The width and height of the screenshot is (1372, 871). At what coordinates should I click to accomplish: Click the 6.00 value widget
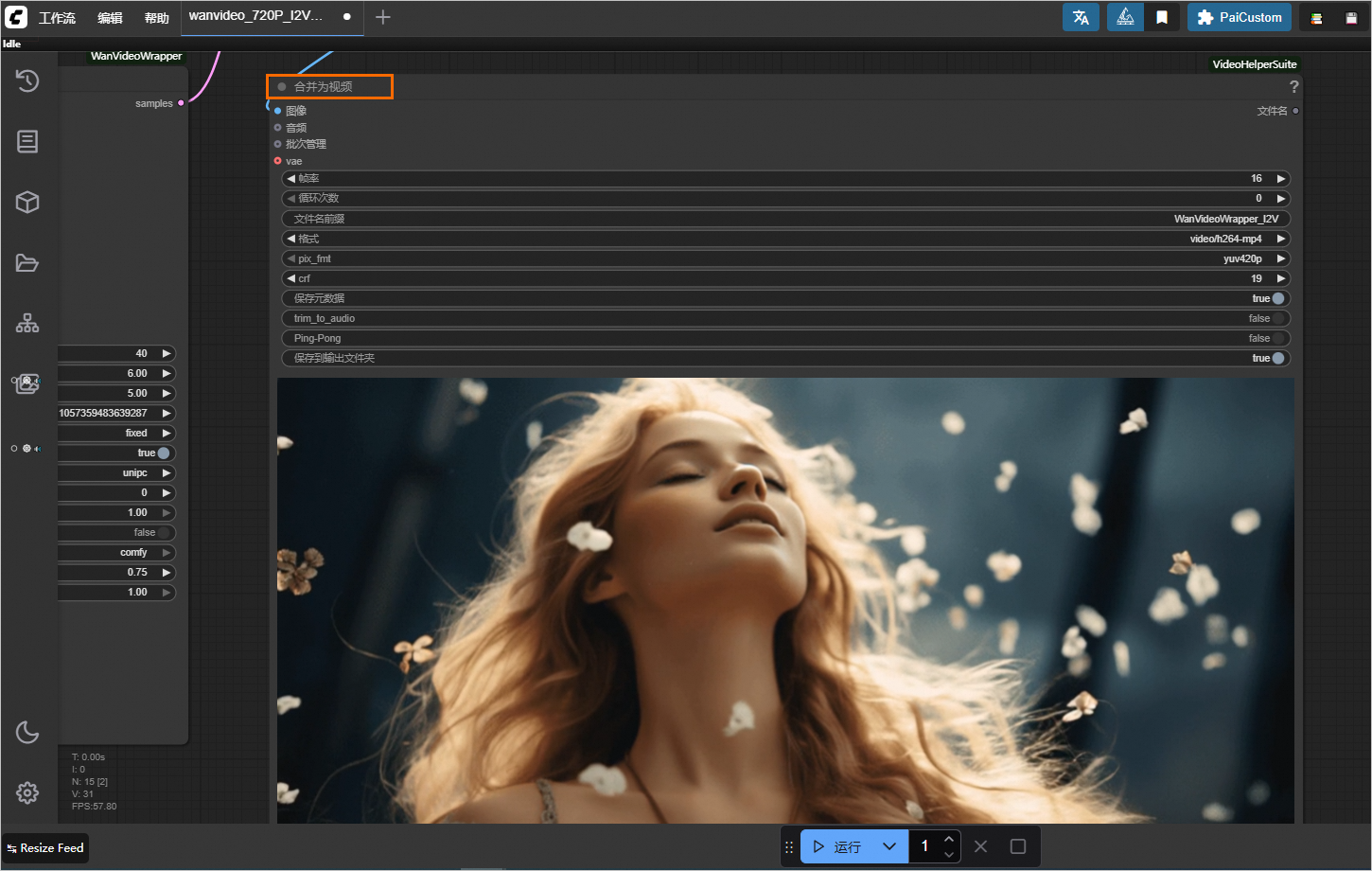point(116,373)
